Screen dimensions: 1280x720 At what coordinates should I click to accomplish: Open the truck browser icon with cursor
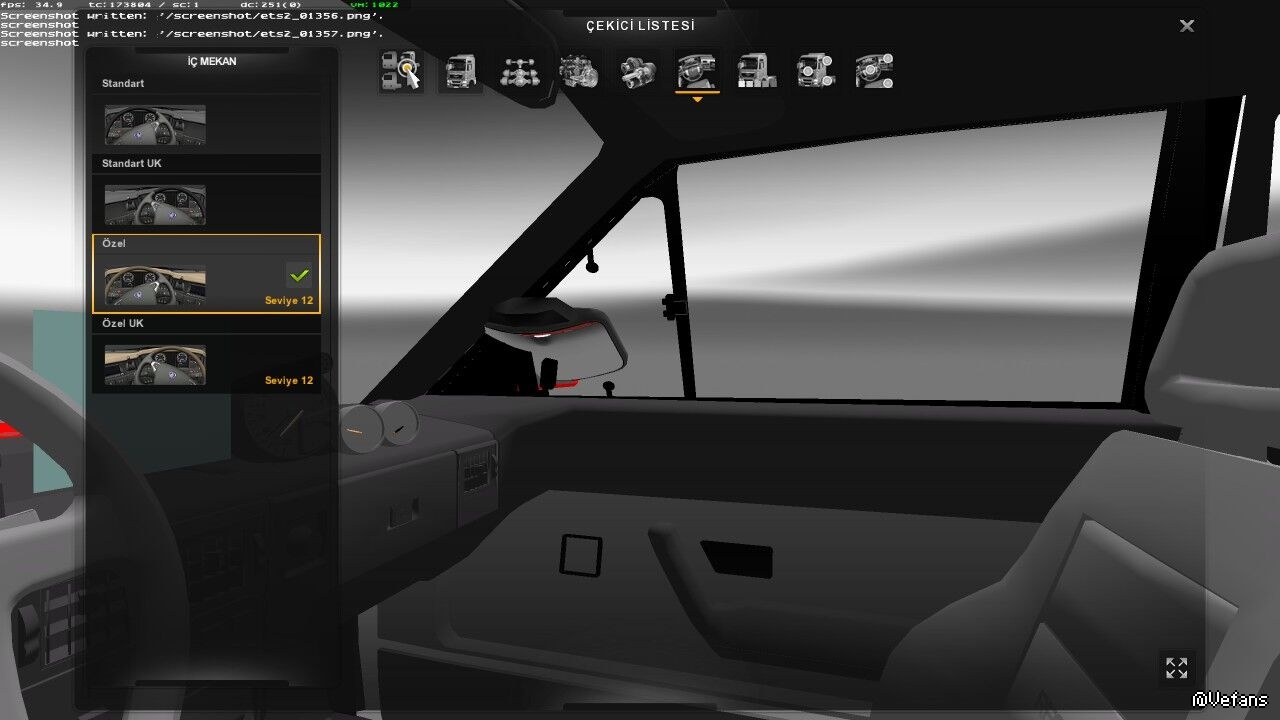(401, 71)
